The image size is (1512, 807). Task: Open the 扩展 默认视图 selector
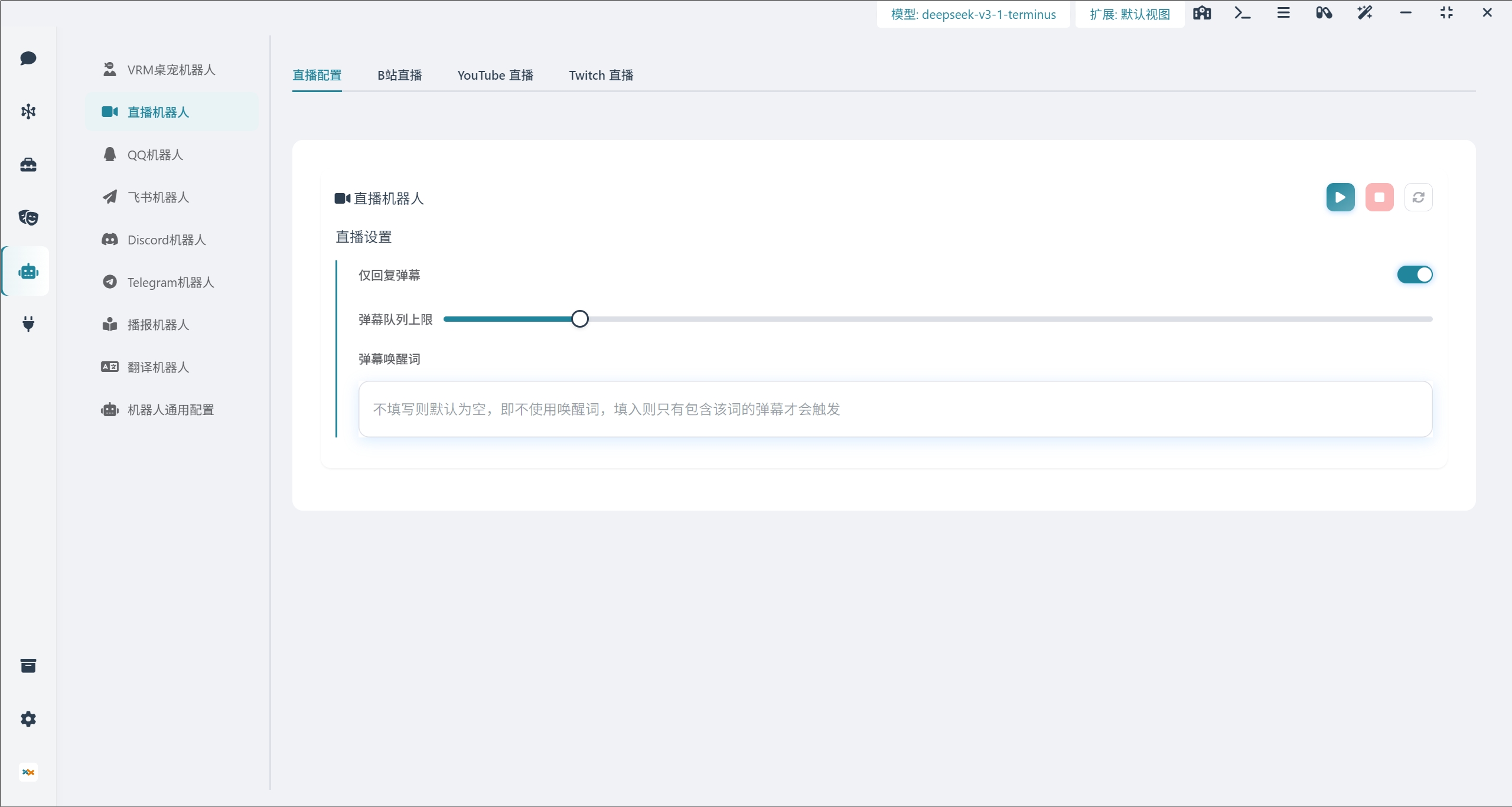pyautogui.click(x=1129, y=14)
